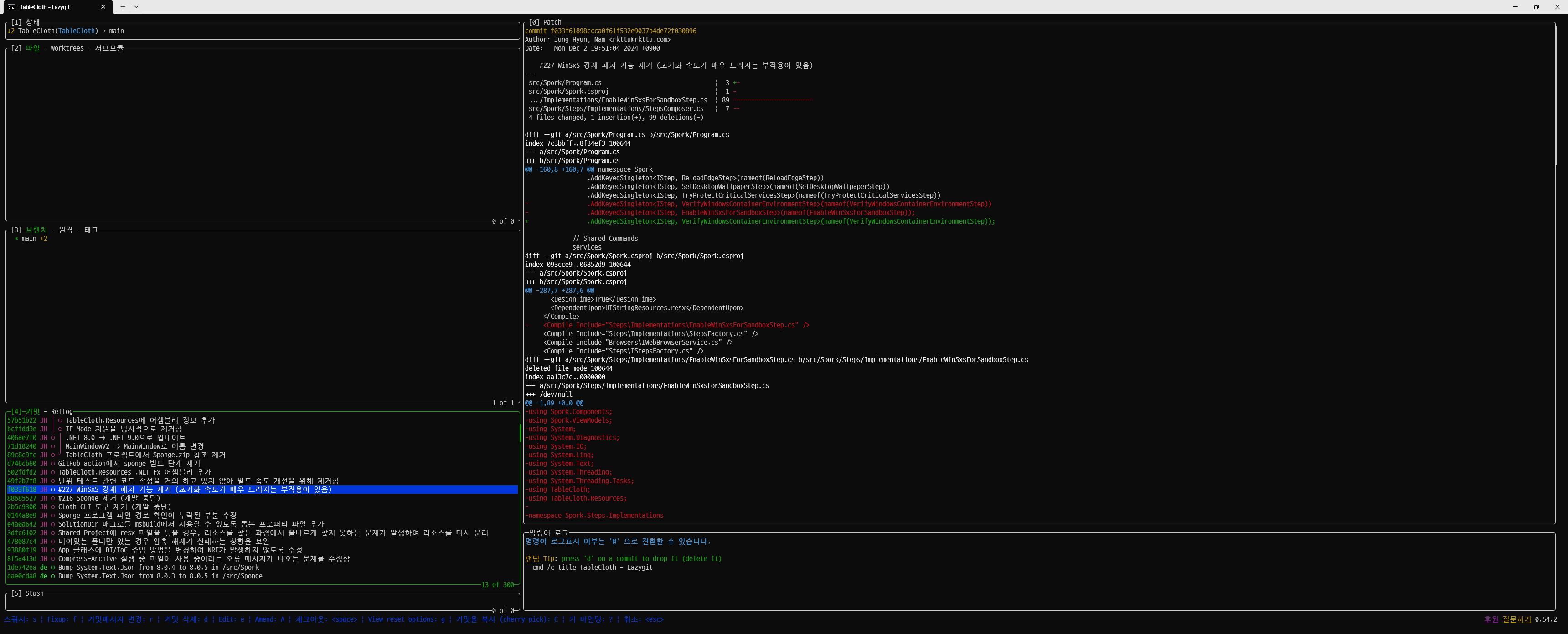Select commit bcffdd3e IE Mode 지원 제거

pos(263,429)
